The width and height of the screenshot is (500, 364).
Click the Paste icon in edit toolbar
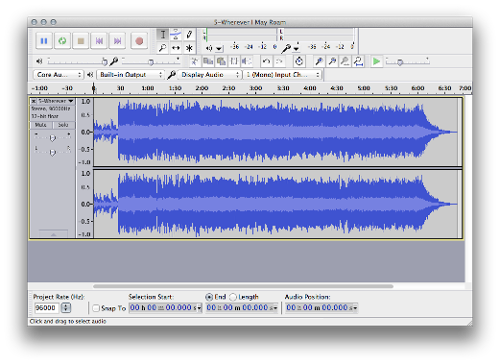click(x=221, y=61)
